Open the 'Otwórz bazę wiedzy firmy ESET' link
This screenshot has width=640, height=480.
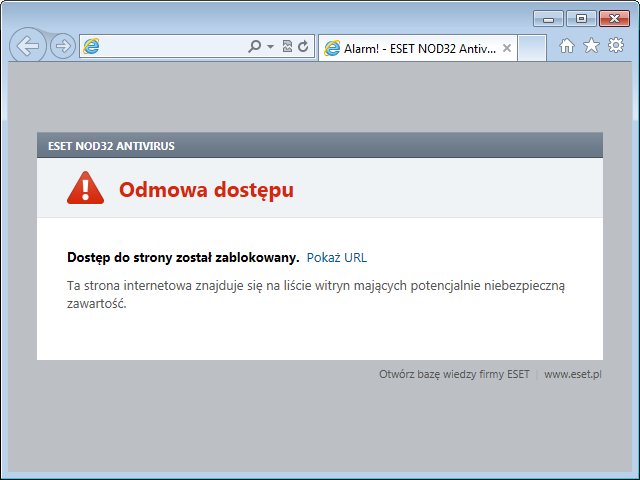click(x=454, y=374)
